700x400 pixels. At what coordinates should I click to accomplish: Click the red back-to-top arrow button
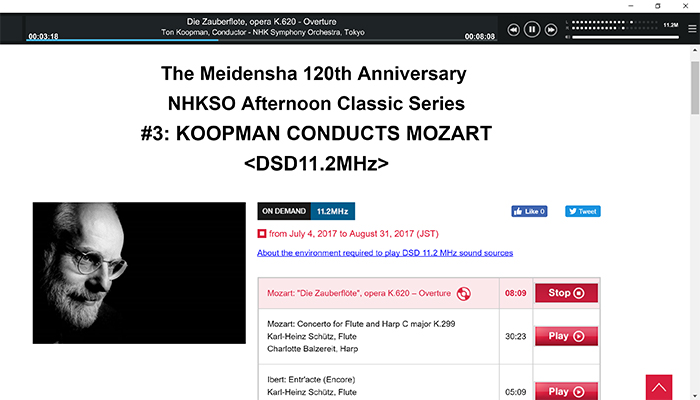click(658, 387)
